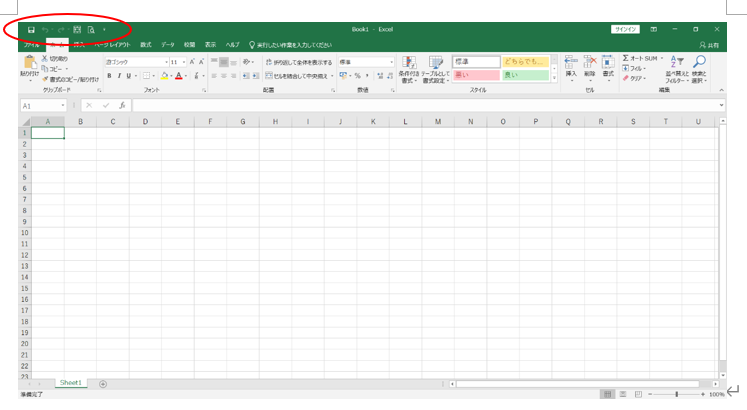The image size is (747, 410).
Task: Open Find & Select magnifier (検索と選択)
Action: click(x=699, y=70)
